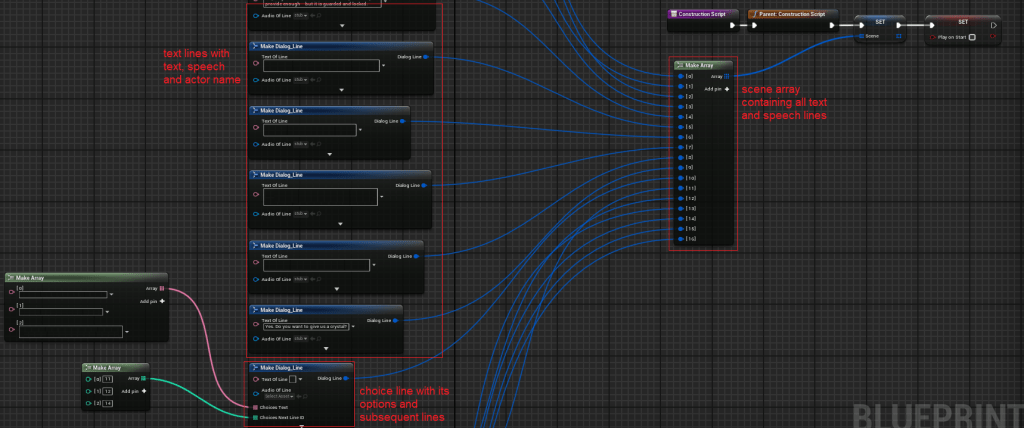1024x428 pixels.
Task: Click Add pin plus on small green Make Array
Action: coord(144,390)
